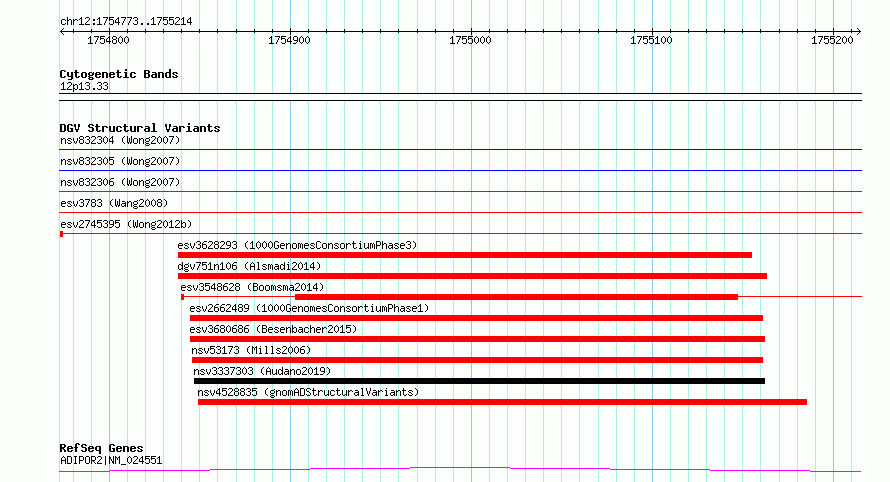Click the black cytogenetic band 12p13.33 bar
This screenshot has height=482, width=890.
pos(460,97)
